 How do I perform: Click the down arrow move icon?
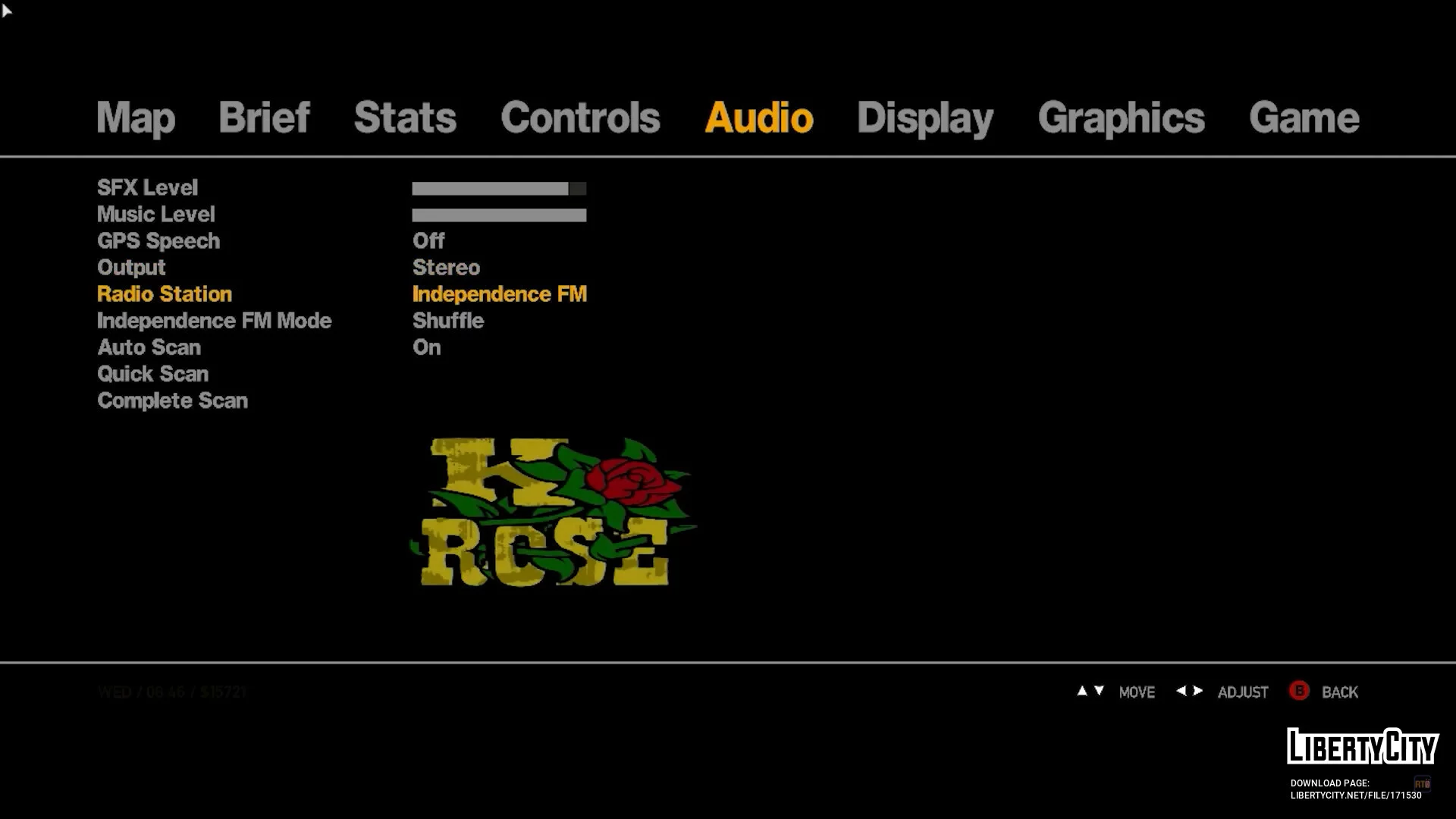1099,691
